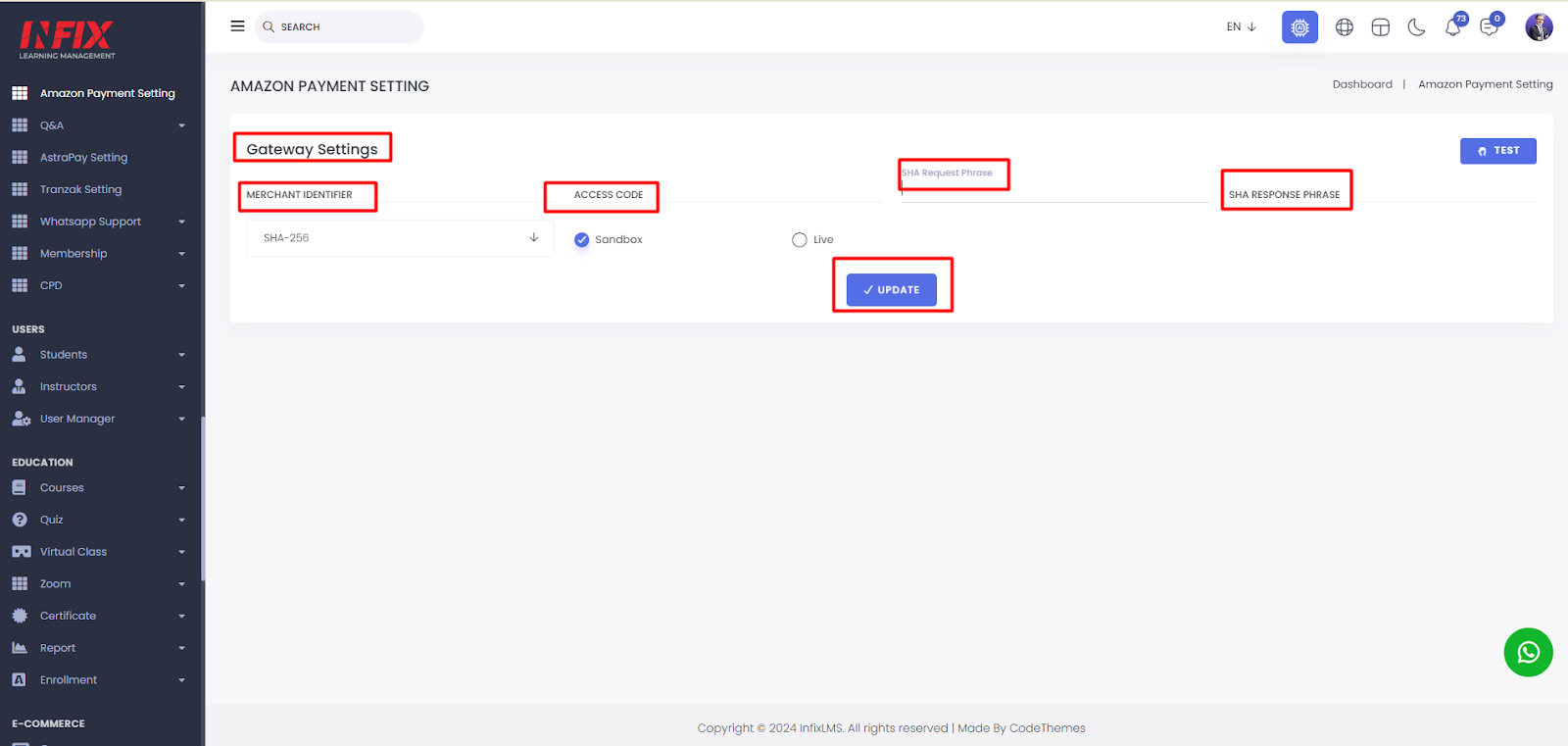The image size is (1568, 746).
Task: Click Report chart icon
Action: point(19,648)
